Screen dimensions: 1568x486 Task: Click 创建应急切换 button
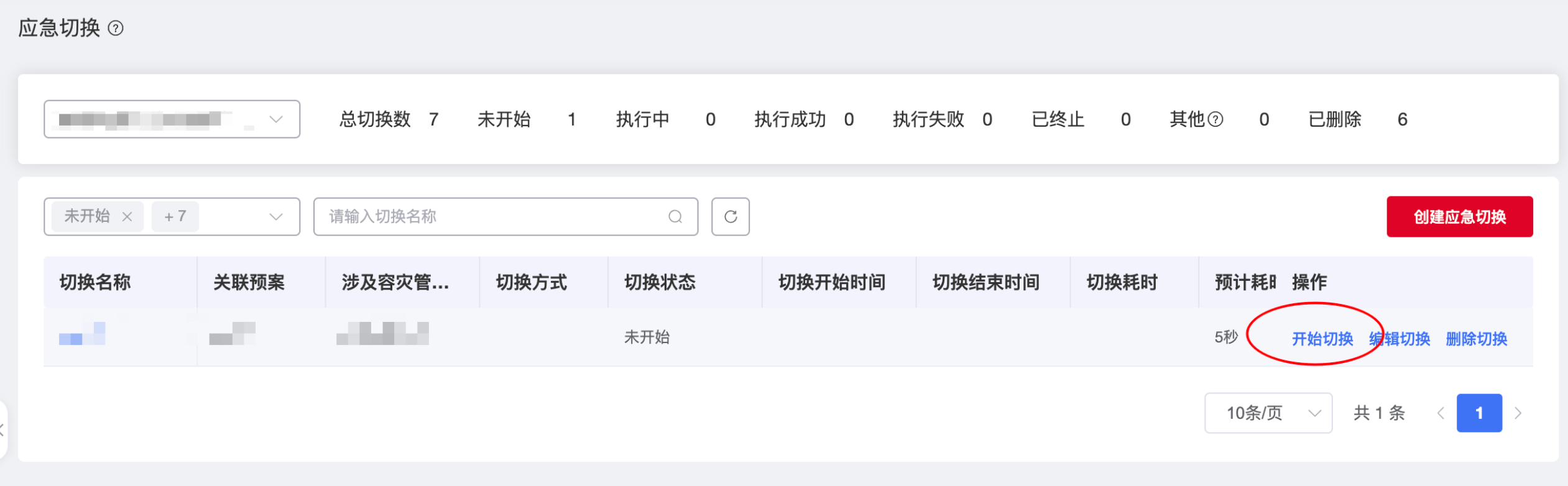click(1460, 217)
